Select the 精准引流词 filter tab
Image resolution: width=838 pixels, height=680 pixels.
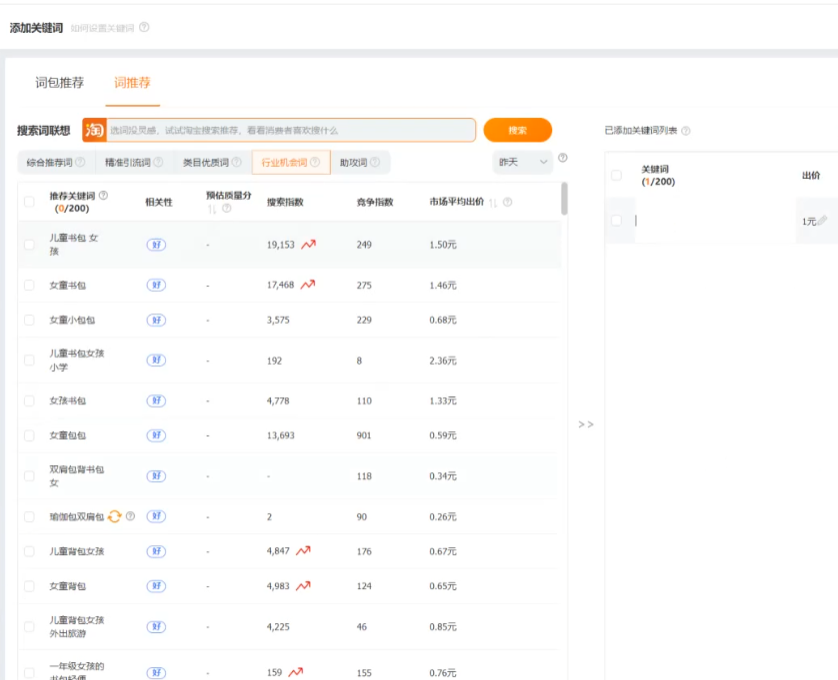133,162
